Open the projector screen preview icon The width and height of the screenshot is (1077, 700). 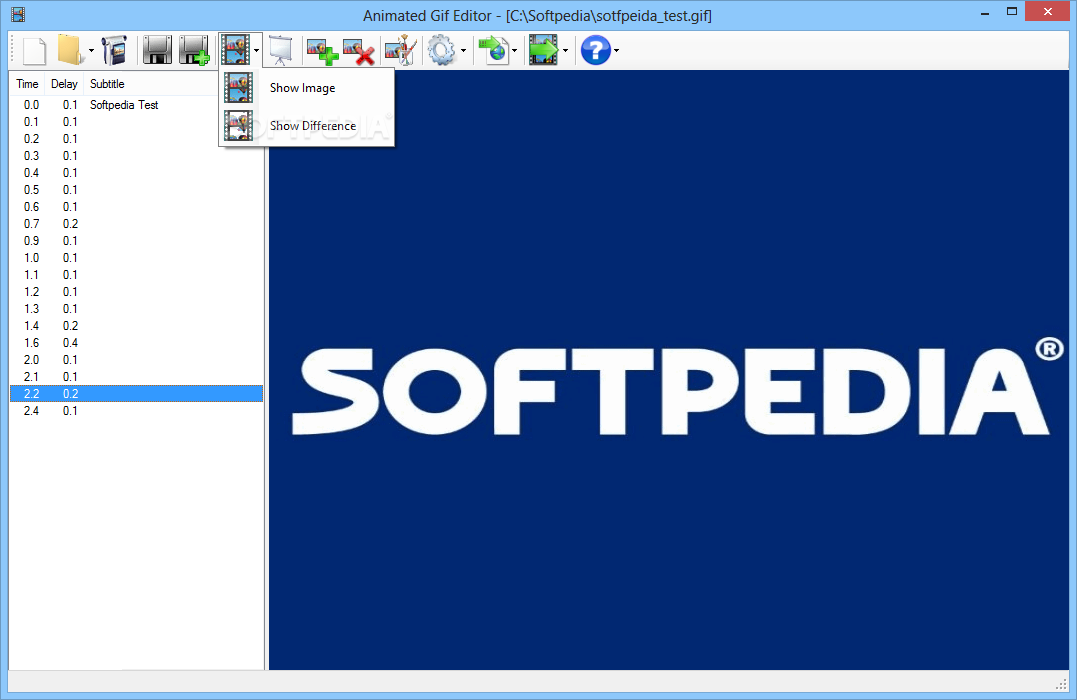tap(280, 50)
